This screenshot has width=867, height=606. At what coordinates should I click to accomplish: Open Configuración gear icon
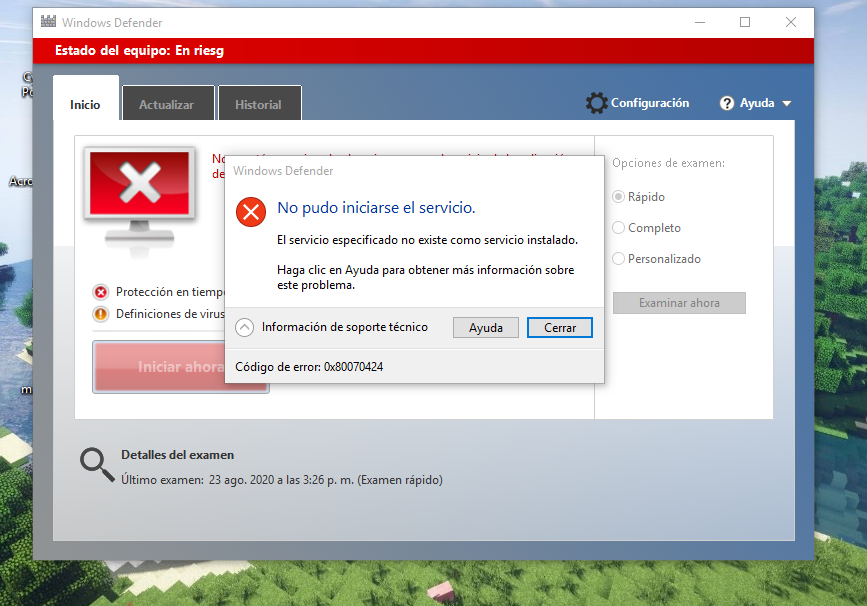[596, 103]
